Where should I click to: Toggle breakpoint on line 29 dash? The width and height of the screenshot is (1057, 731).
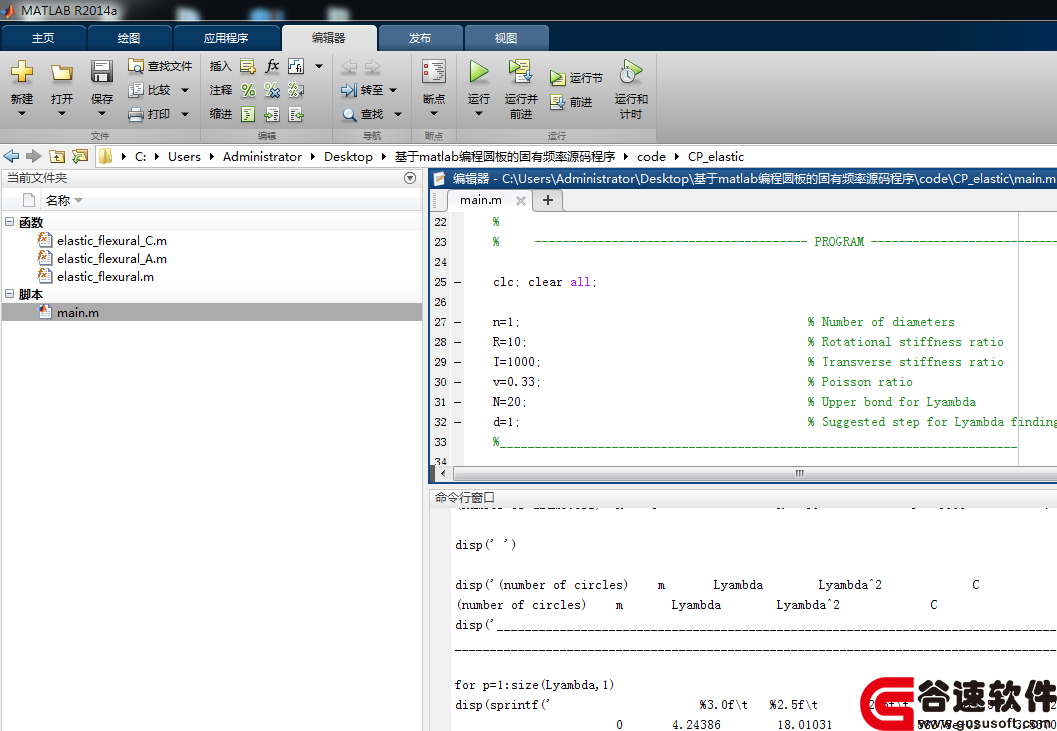[x=458, y=362]
